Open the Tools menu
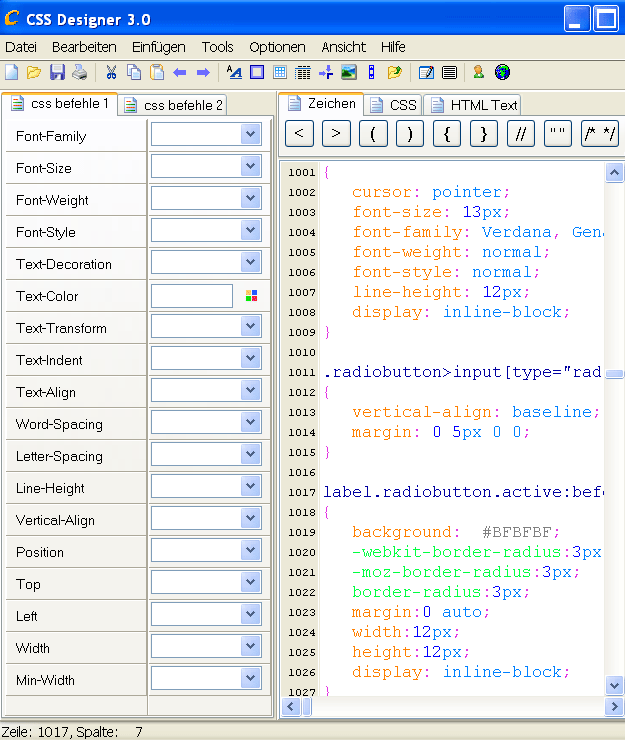The image size is (625, 740). 217,47
